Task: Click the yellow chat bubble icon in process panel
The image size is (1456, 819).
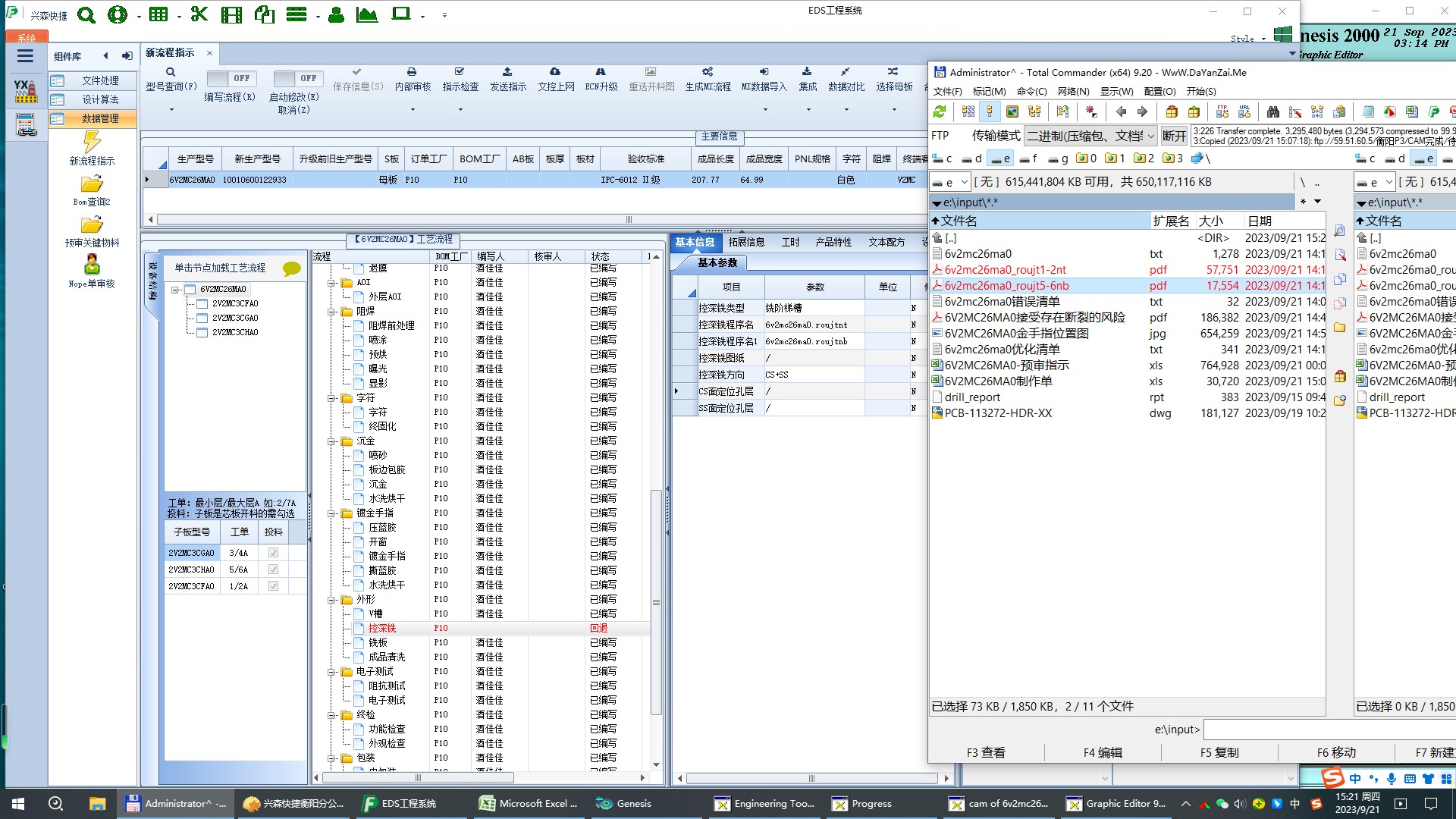Action: (x=291, y=268)
